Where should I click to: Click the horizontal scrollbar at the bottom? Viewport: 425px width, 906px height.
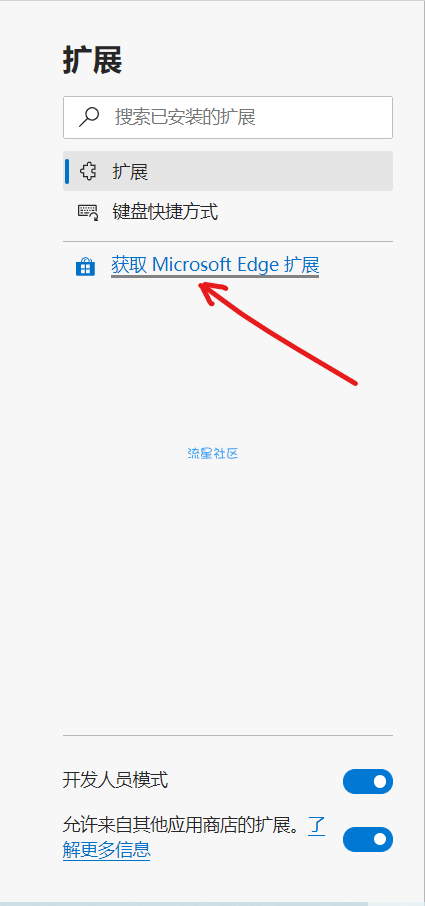pyautogui.click(x=184, y=904)
